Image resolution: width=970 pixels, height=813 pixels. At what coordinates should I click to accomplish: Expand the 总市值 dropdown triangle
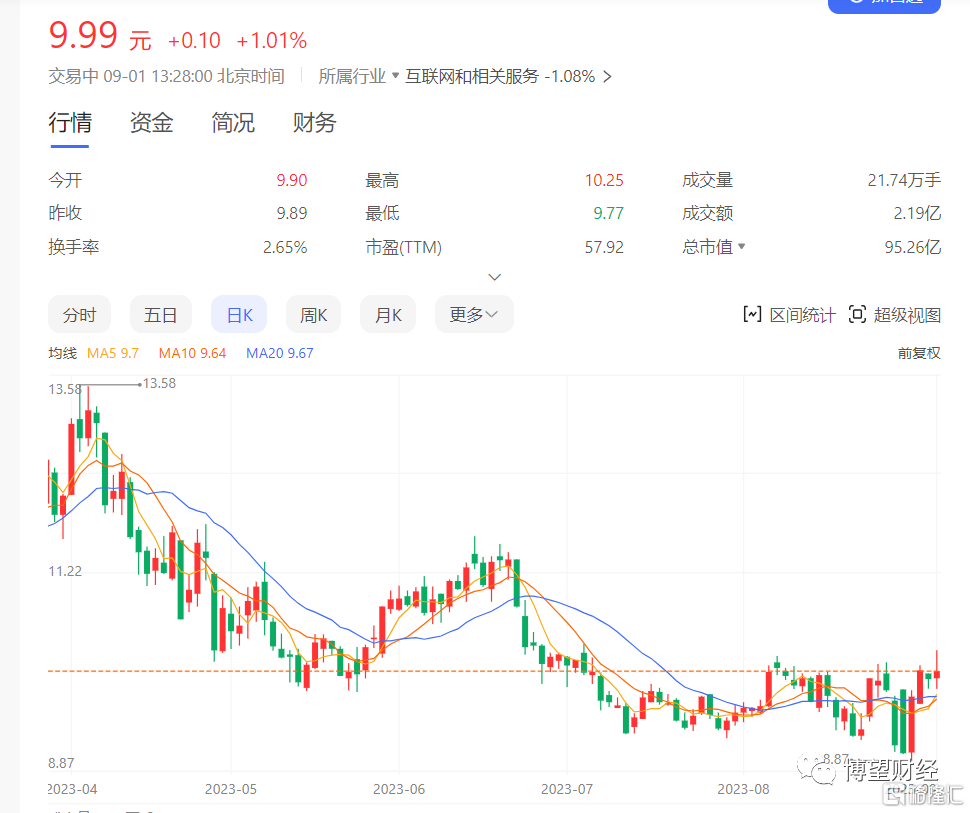(x=742, y=246)
